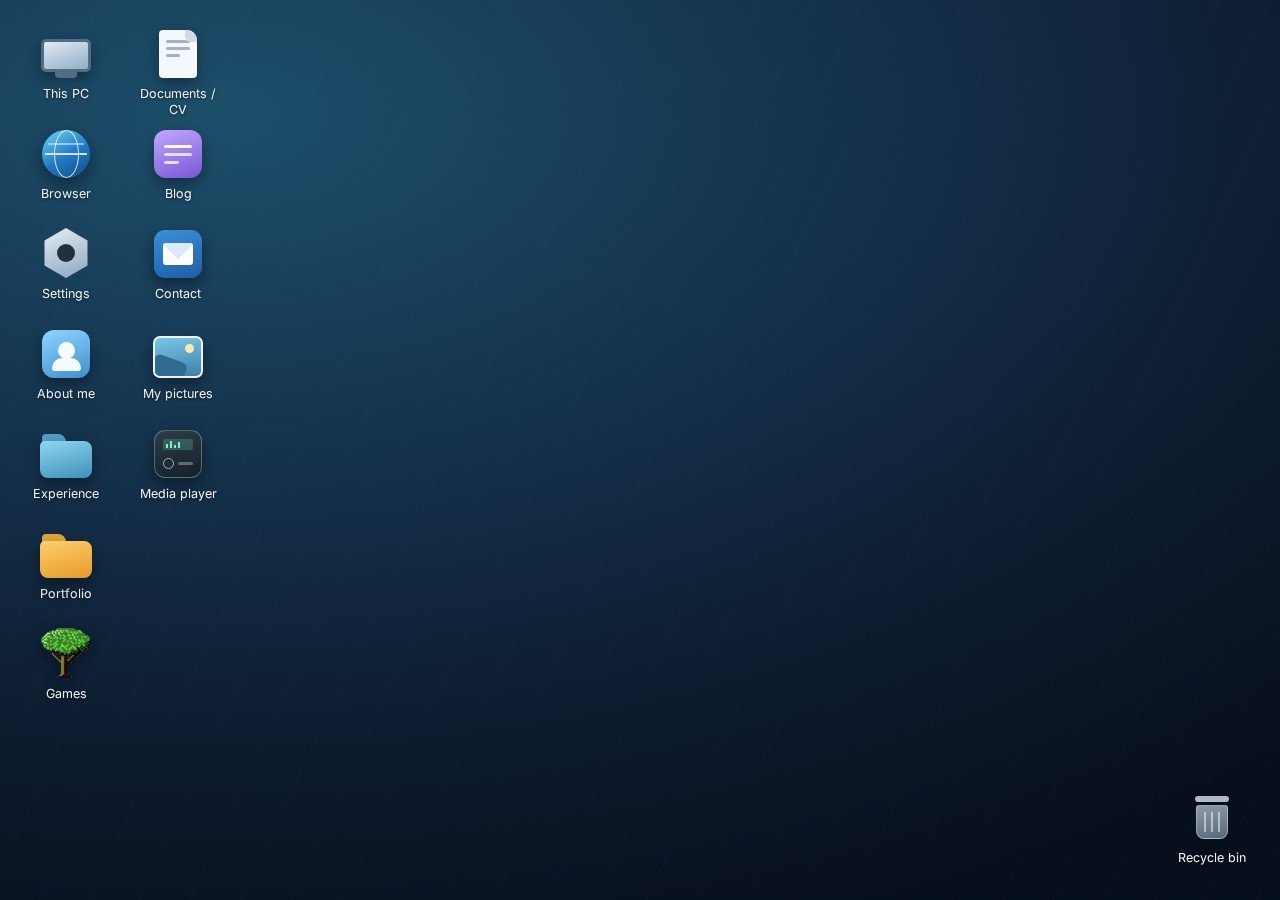Click the "Media player" label text
This screenshot has width=1280, height=900.
click(178, 494)
